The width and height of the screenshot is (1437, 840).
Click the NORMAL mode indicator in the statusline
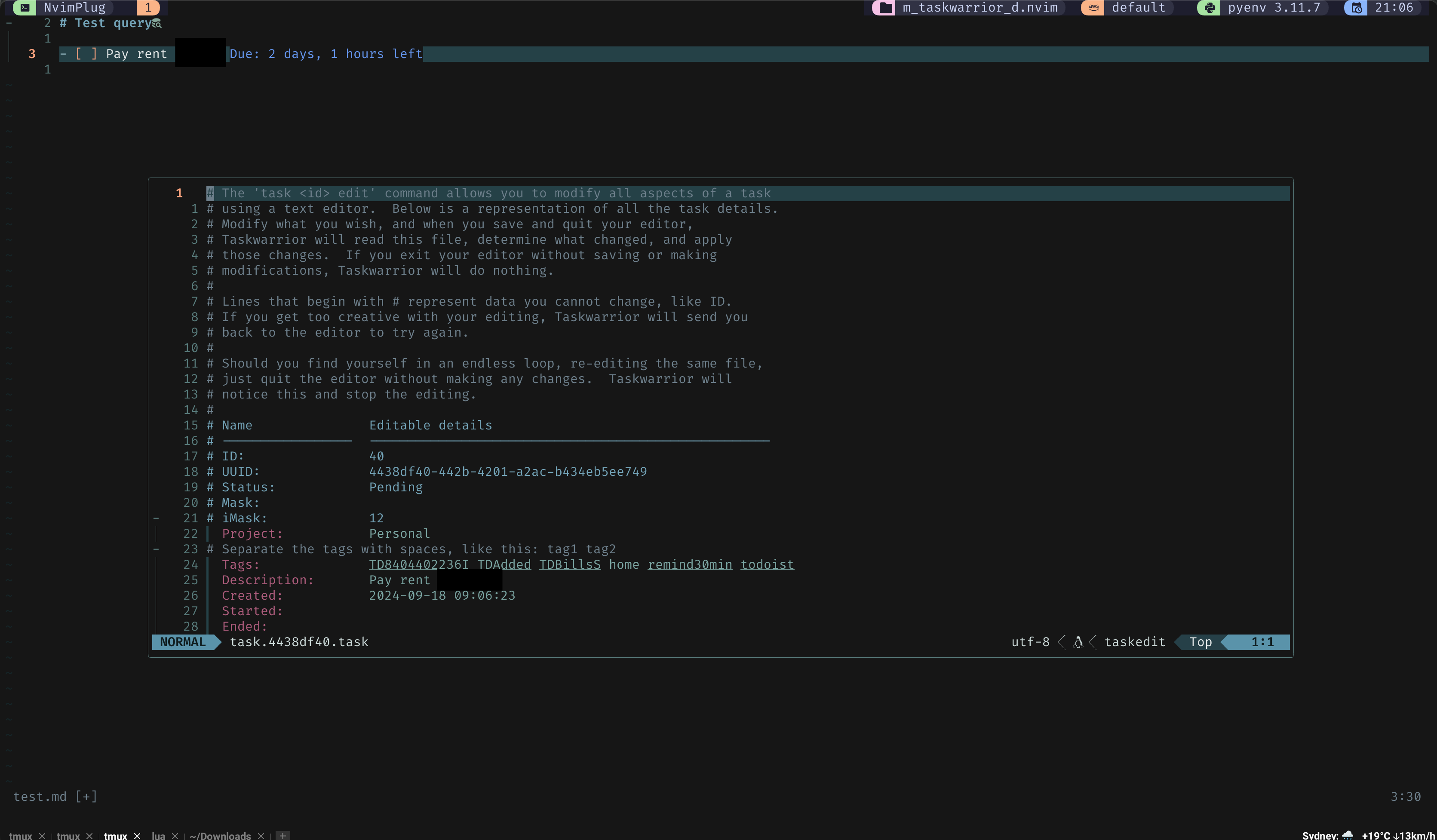182,642
